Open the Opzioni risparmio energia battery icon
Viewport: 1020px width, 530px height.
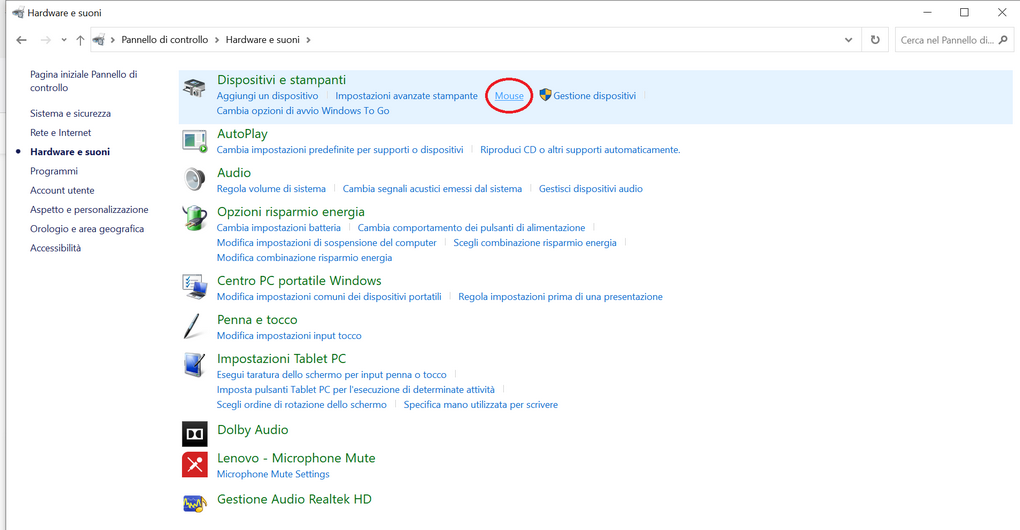point(194,218)
